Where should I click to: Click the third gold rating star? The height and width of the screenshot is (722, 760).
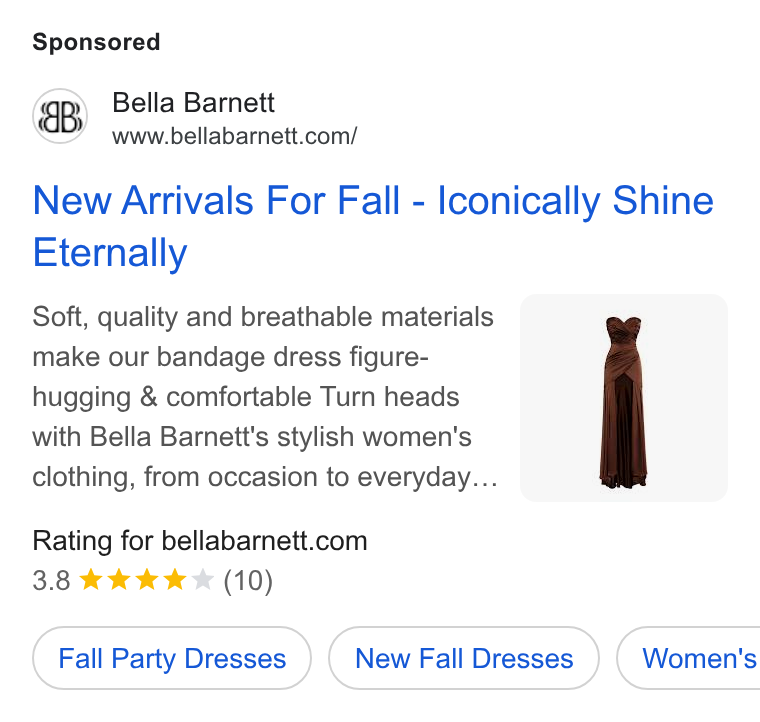pyautogui.click(x=146, y=580)
